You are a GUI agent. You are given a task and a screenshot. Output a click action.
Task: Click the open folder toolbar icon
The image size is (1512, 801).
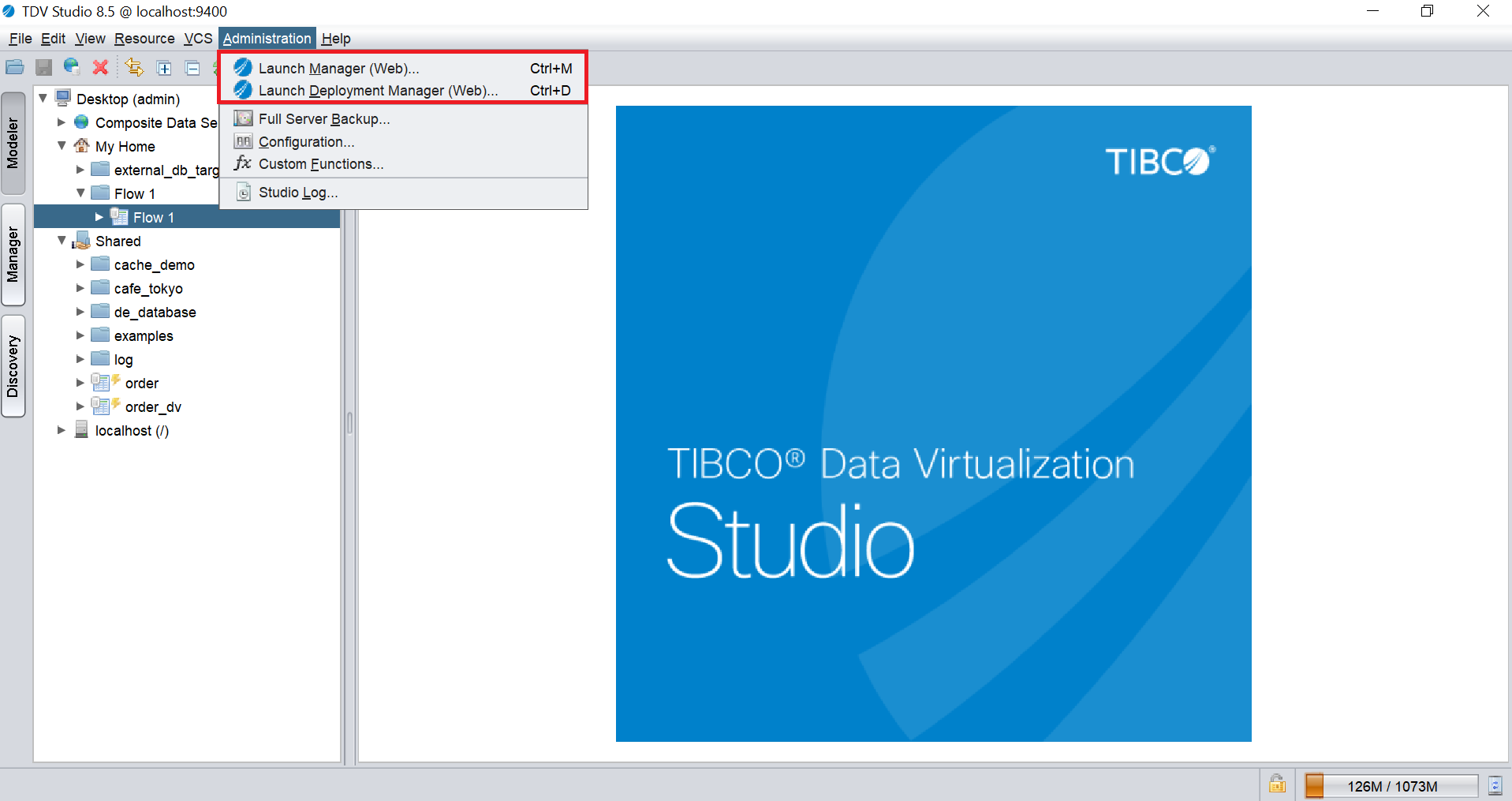(x=15, y=68)
